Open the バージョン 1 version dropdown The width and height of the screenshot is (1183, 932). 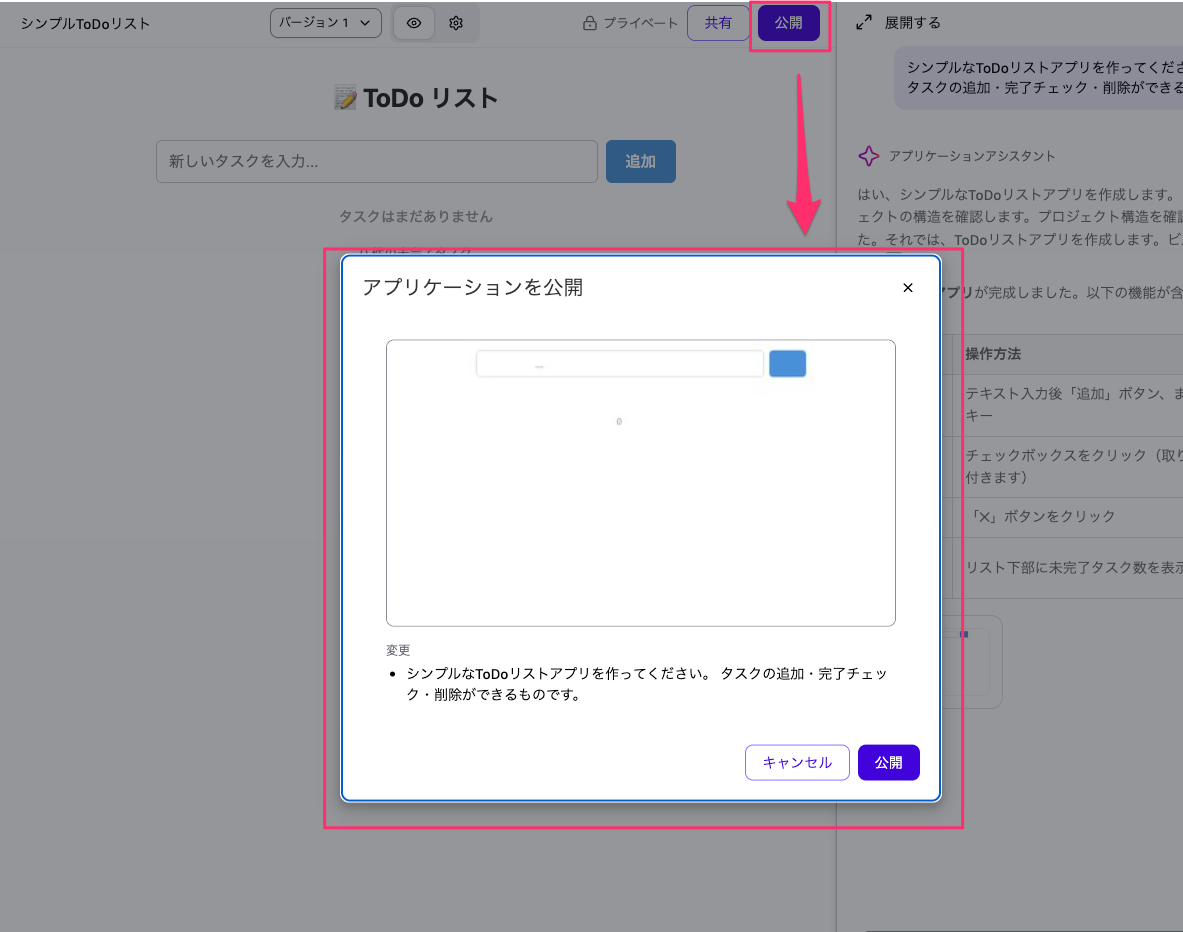(326, 22)
